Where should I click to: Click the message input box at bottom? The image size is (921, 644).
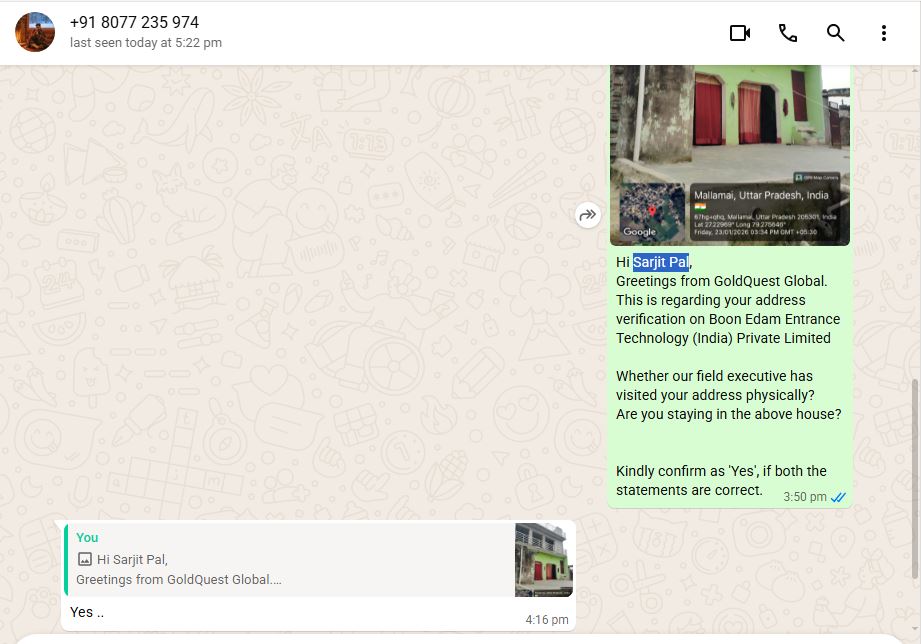coord(460,639)
